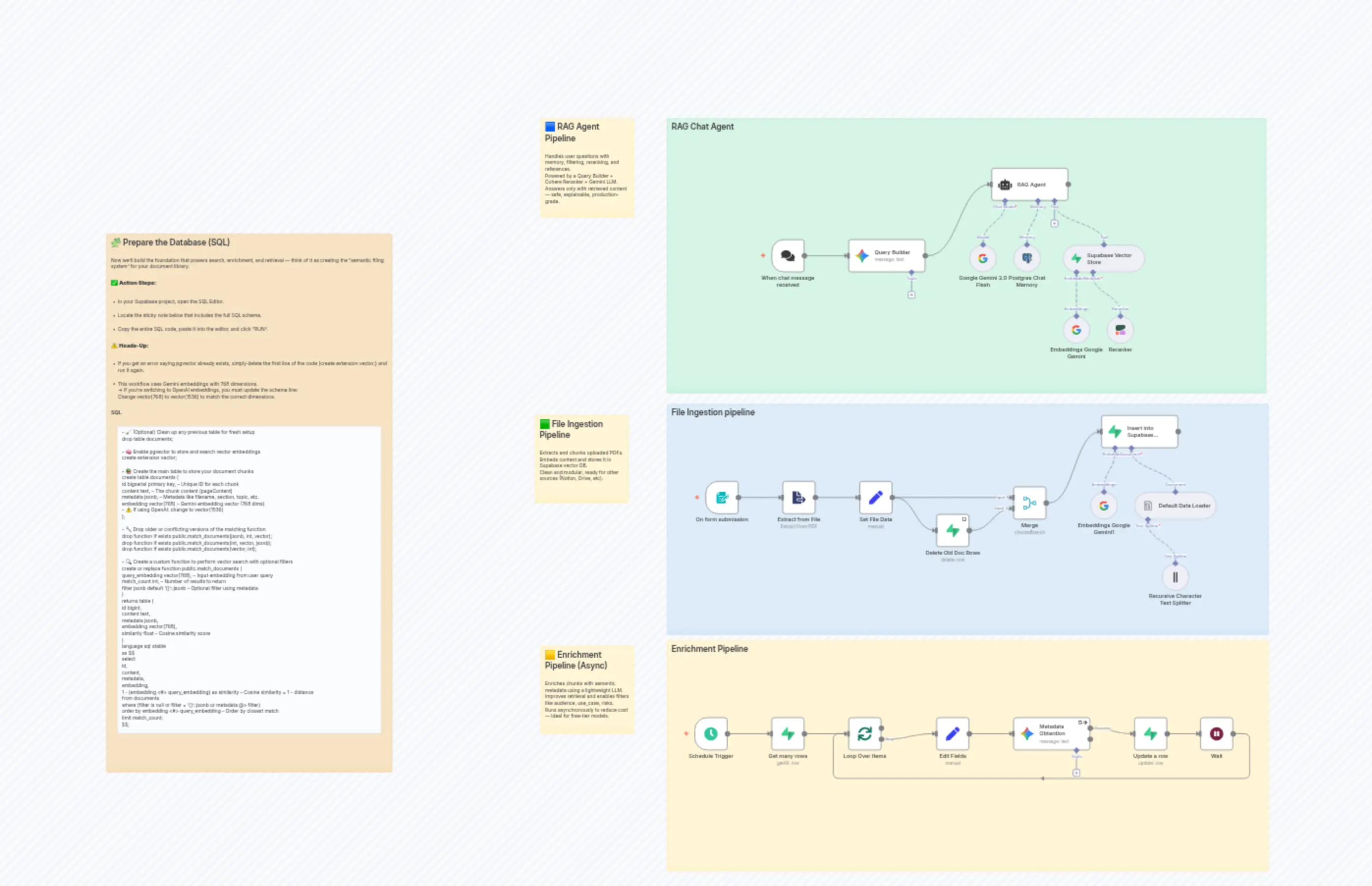Click the Extract from File node icon
This screenshot has height=886, width=1372.
[799, 498]
